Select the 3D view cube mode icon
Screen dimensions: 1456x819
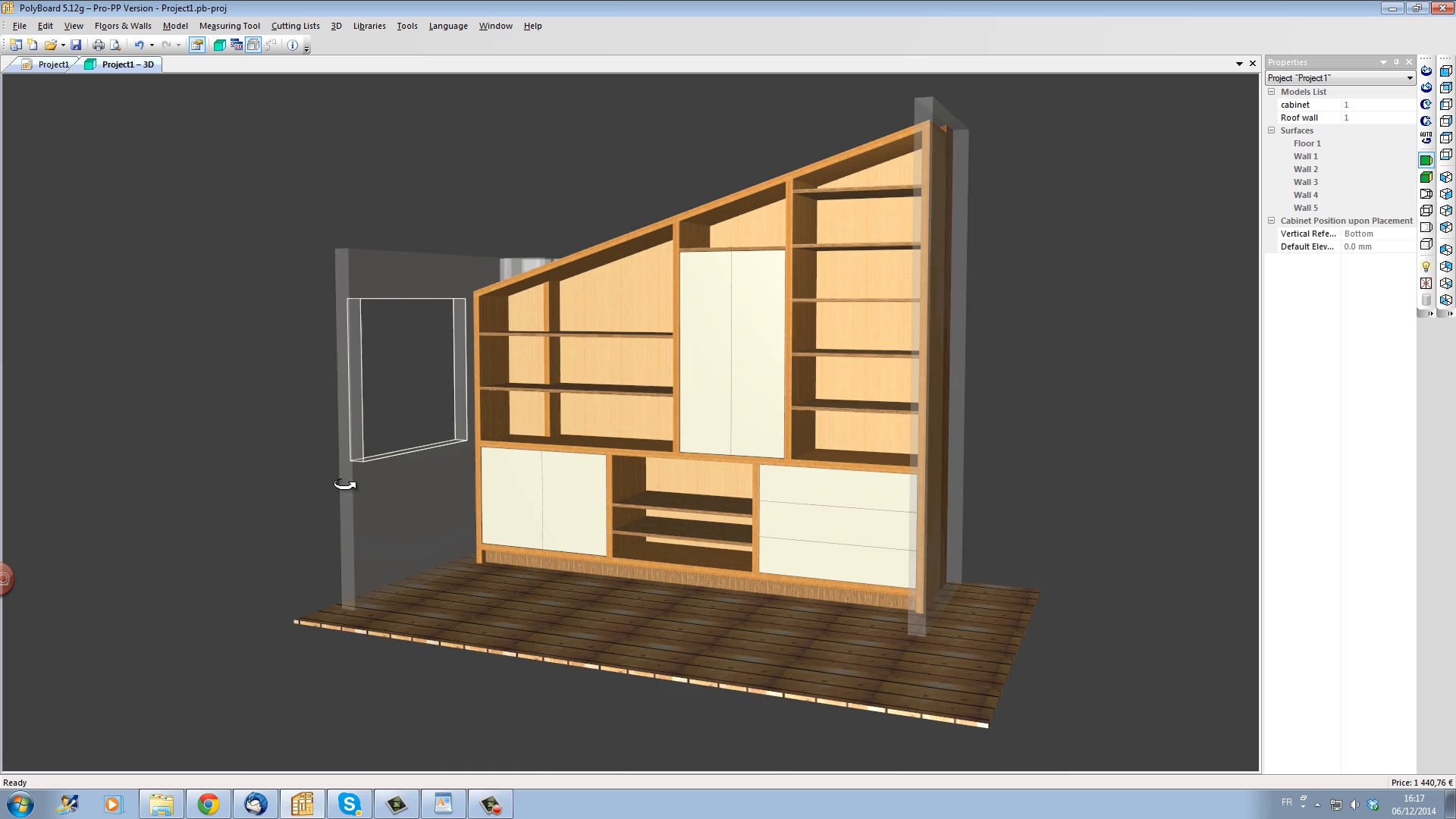(x=1447, y=70)
